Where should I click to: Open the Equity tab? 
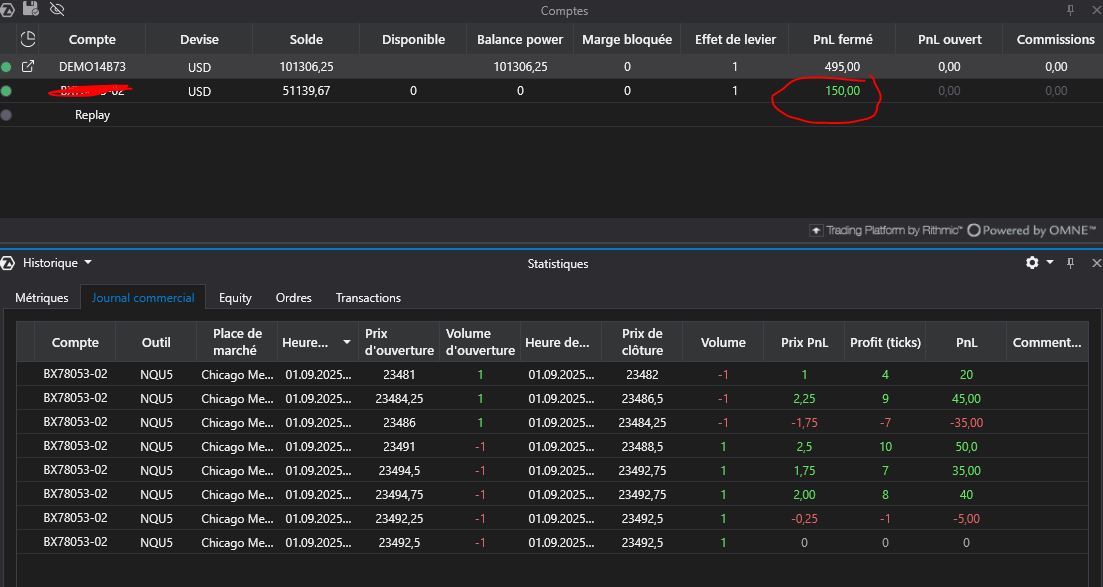click(235, 298)
